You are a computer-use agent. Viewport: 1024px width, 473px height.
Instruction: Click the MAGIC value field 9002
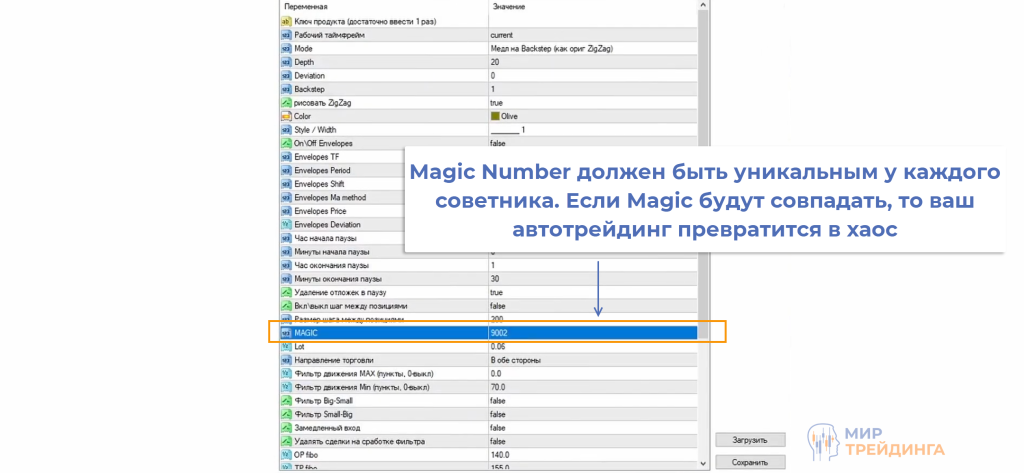pos(590,332)
